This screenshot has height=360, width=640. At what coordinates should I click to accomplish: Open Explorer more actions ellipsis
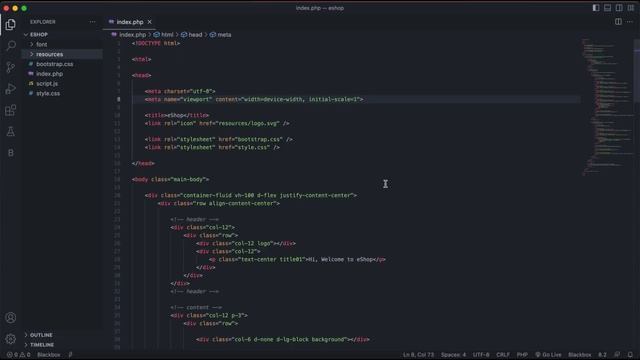93,22
